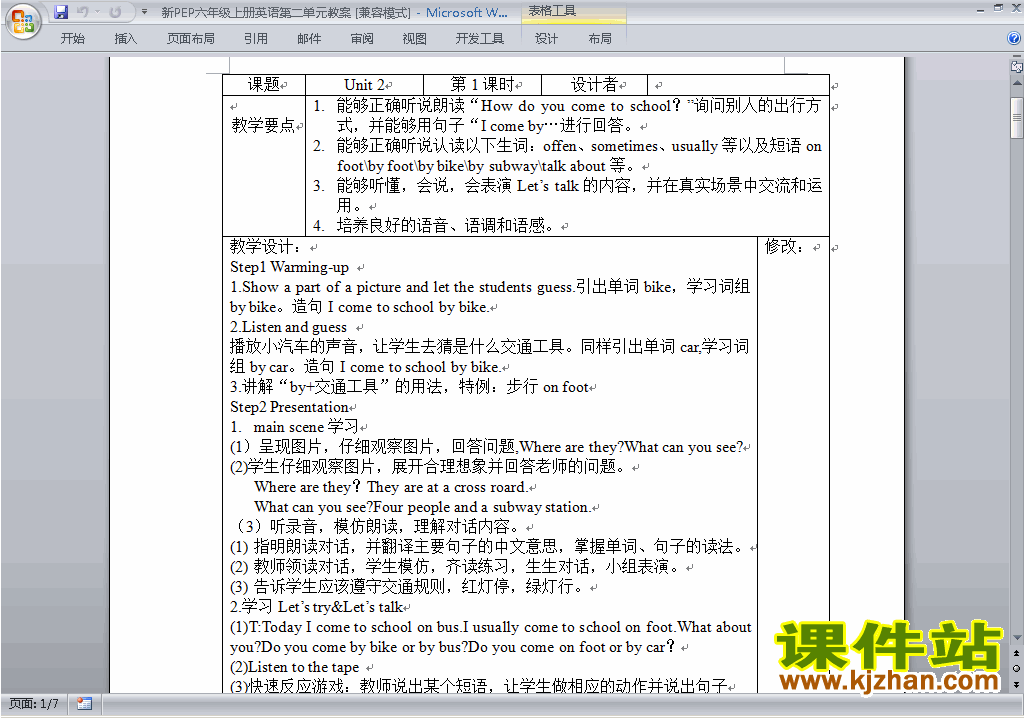Click the Step2 Presentation line
The image size is (1024, 718).
(289, 407)
